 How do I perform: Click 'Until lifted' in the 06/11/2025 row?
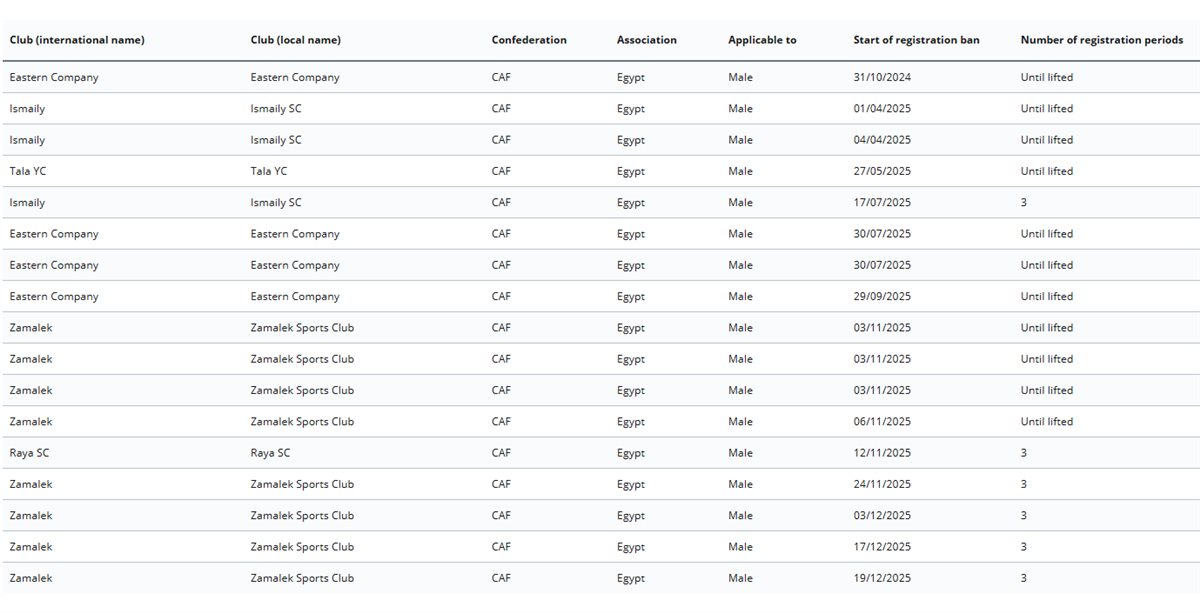[x=1047, y=421]
